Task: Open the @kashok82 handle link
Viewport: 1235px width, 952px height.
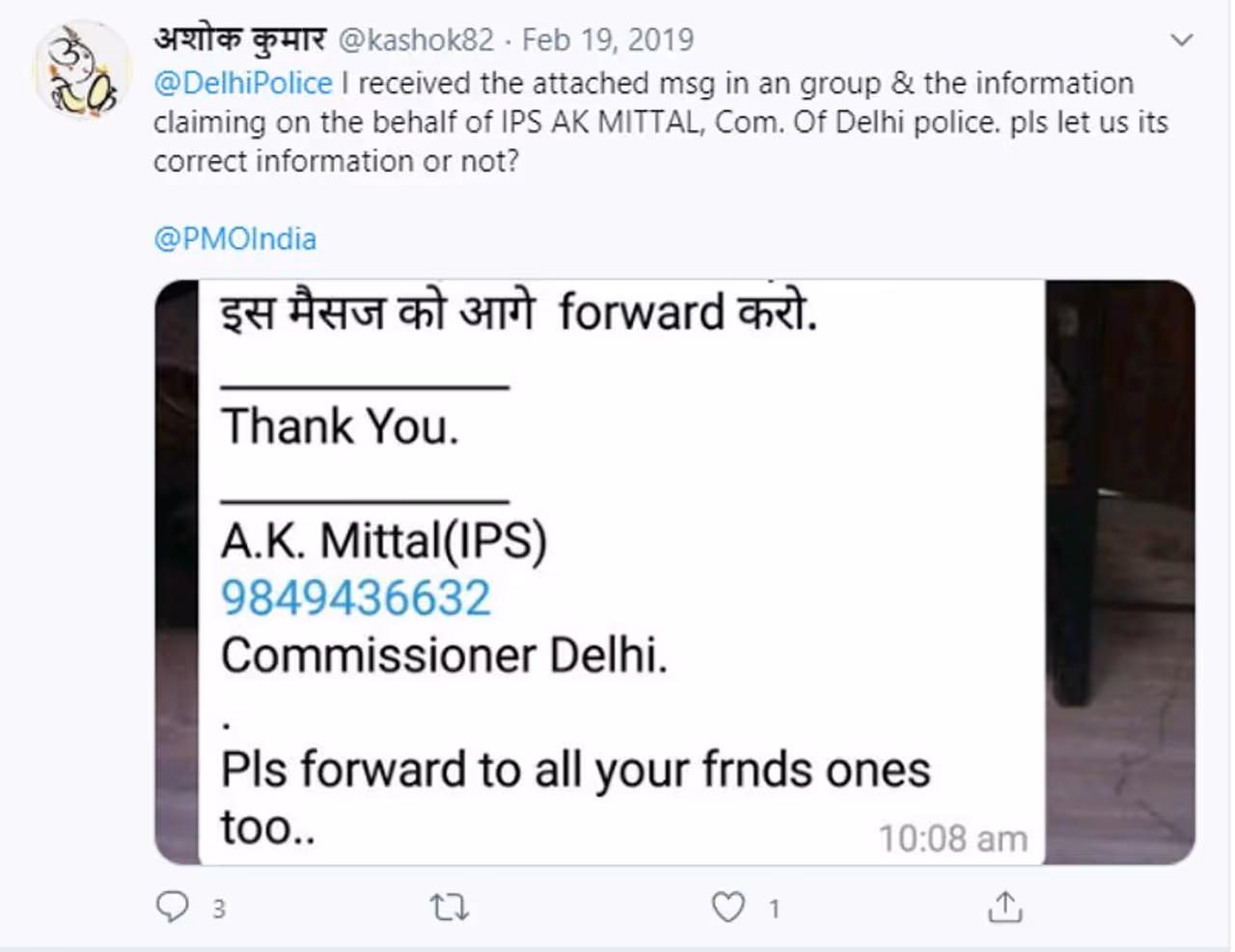Action: coord(416,40)
